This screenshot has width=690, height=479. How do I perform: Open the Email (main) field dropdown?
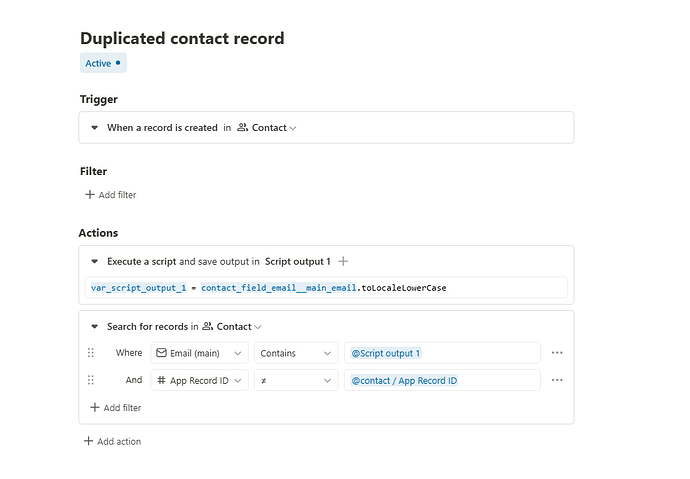click(x=199, y=353)
